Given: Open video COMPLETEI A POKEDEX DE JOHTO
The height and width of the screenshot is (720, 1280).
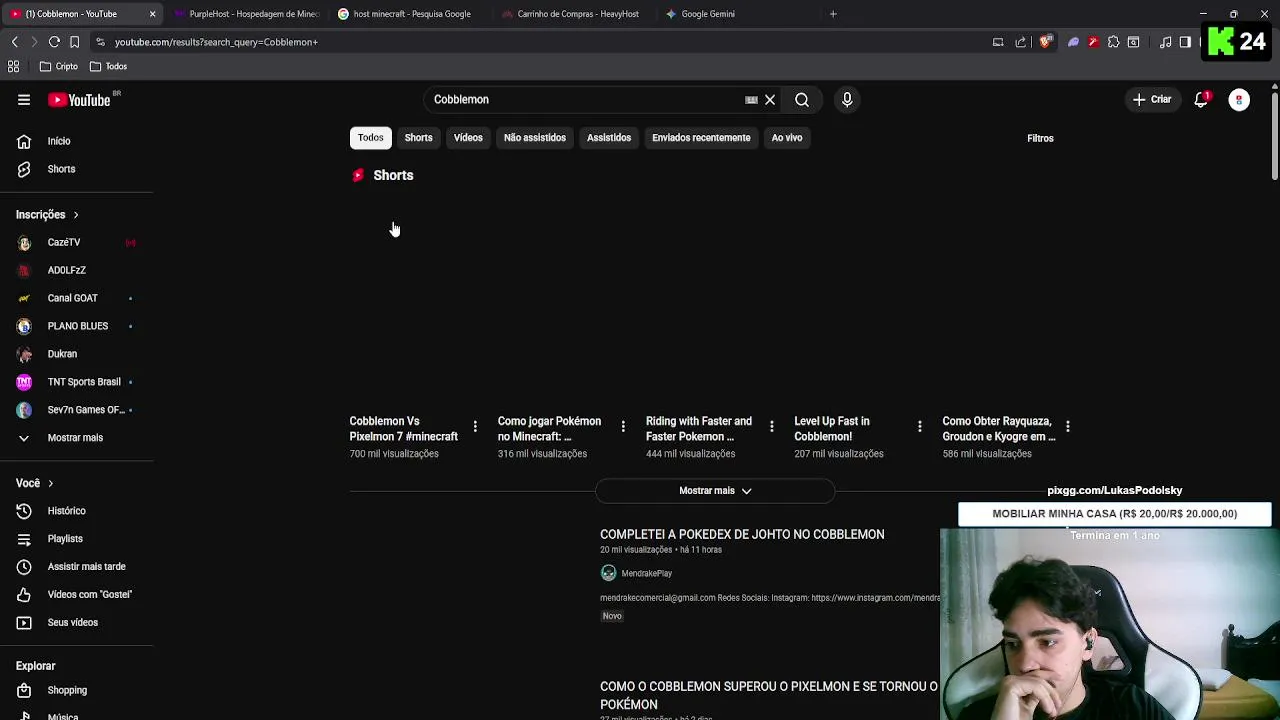Looking at the screenshot, I should click(x=742, y=535).
